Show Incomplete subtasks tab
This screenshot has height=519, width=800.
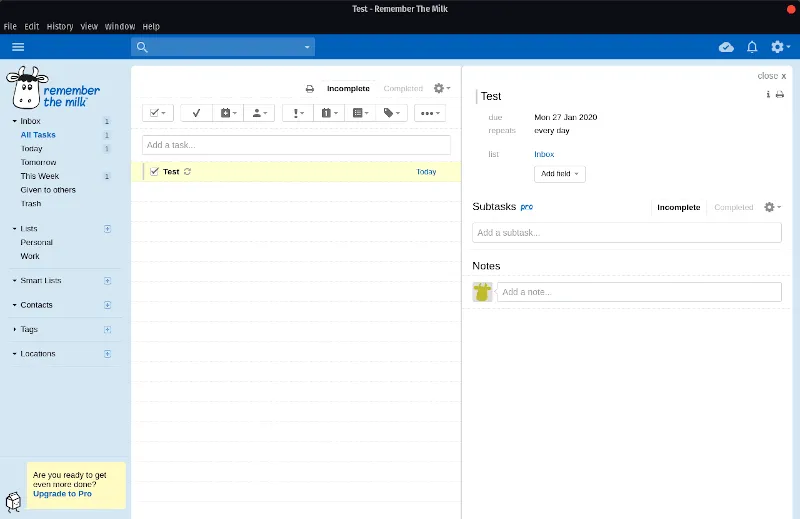679,207
